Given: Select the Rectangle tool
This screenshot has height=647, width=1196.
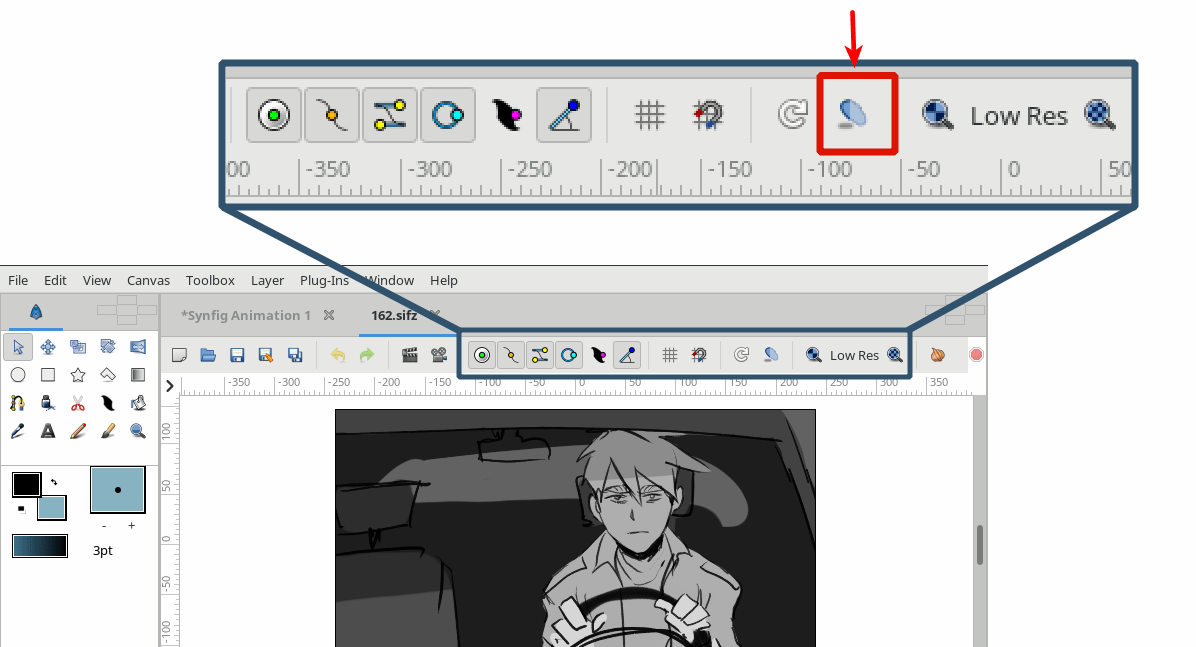Looking at the screenshot, I should point(48,375).
